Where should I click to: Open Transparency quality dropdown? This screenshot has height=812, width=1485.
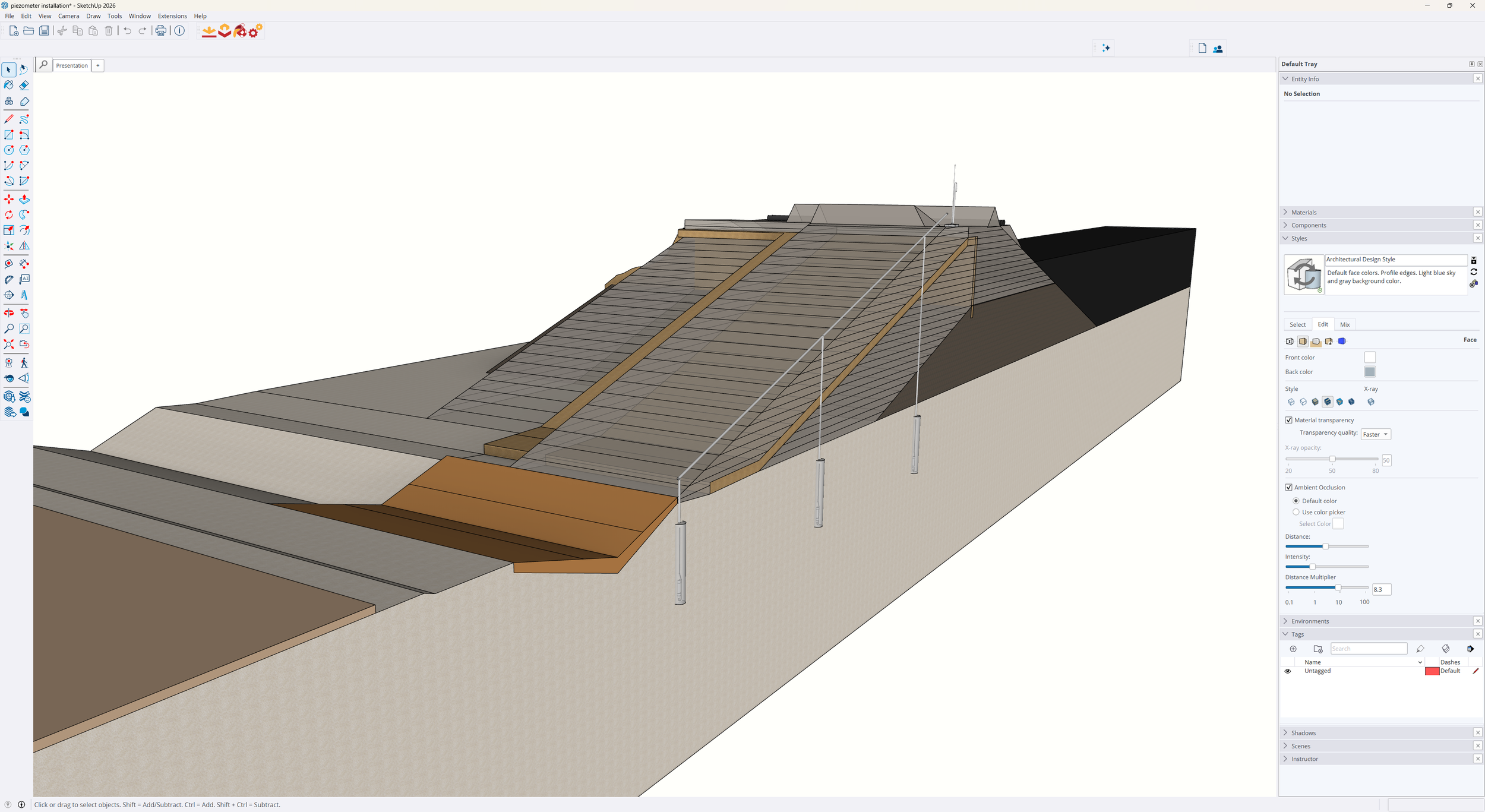tap(1376, 435)
